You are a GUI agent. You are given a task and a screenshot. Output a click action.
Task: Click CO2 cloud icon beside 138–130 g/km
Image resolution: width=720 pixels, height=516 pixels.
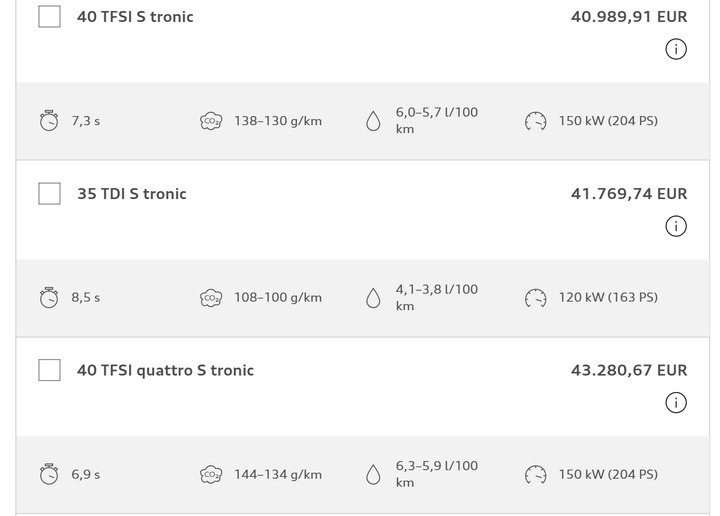pos(211,121)
